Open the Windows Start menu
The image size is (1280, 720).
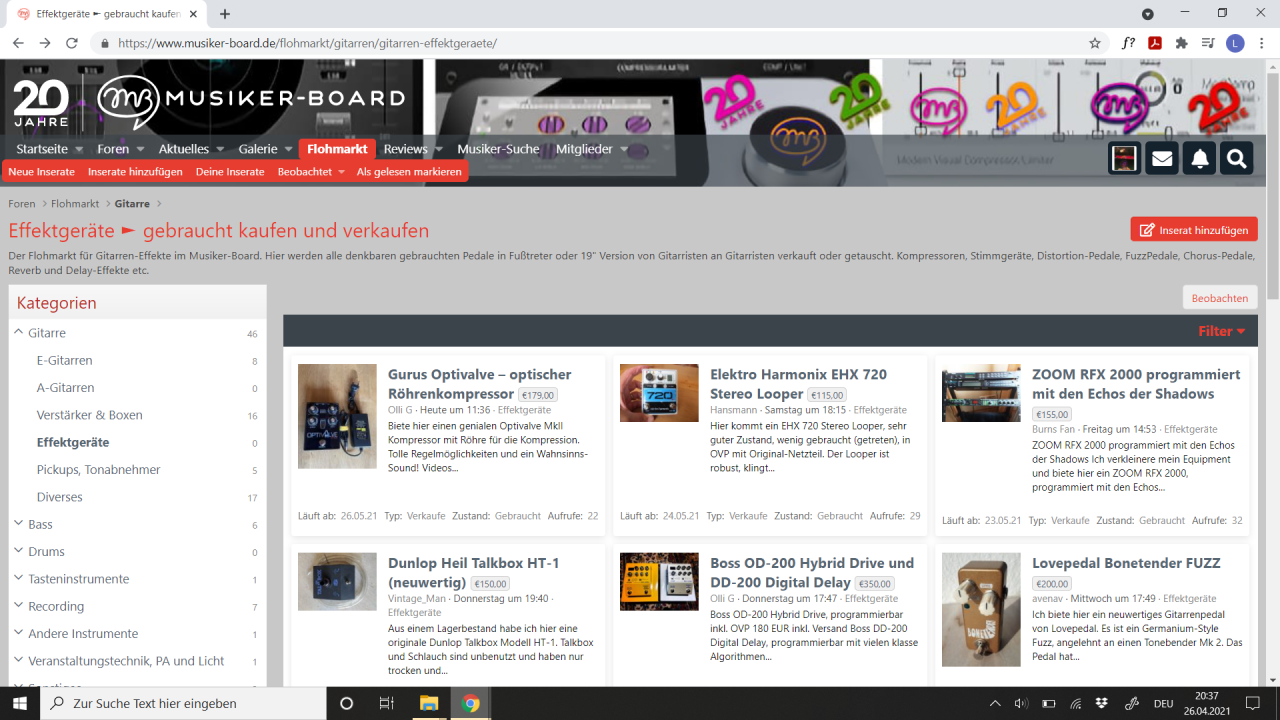[20, 703]
